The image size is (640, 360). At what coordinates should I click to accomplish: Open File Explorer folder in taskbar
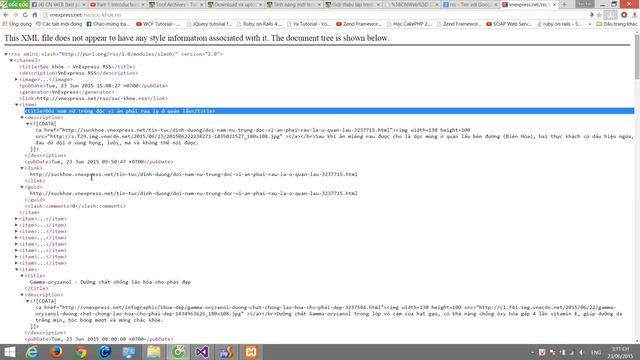tap(154, 352)
